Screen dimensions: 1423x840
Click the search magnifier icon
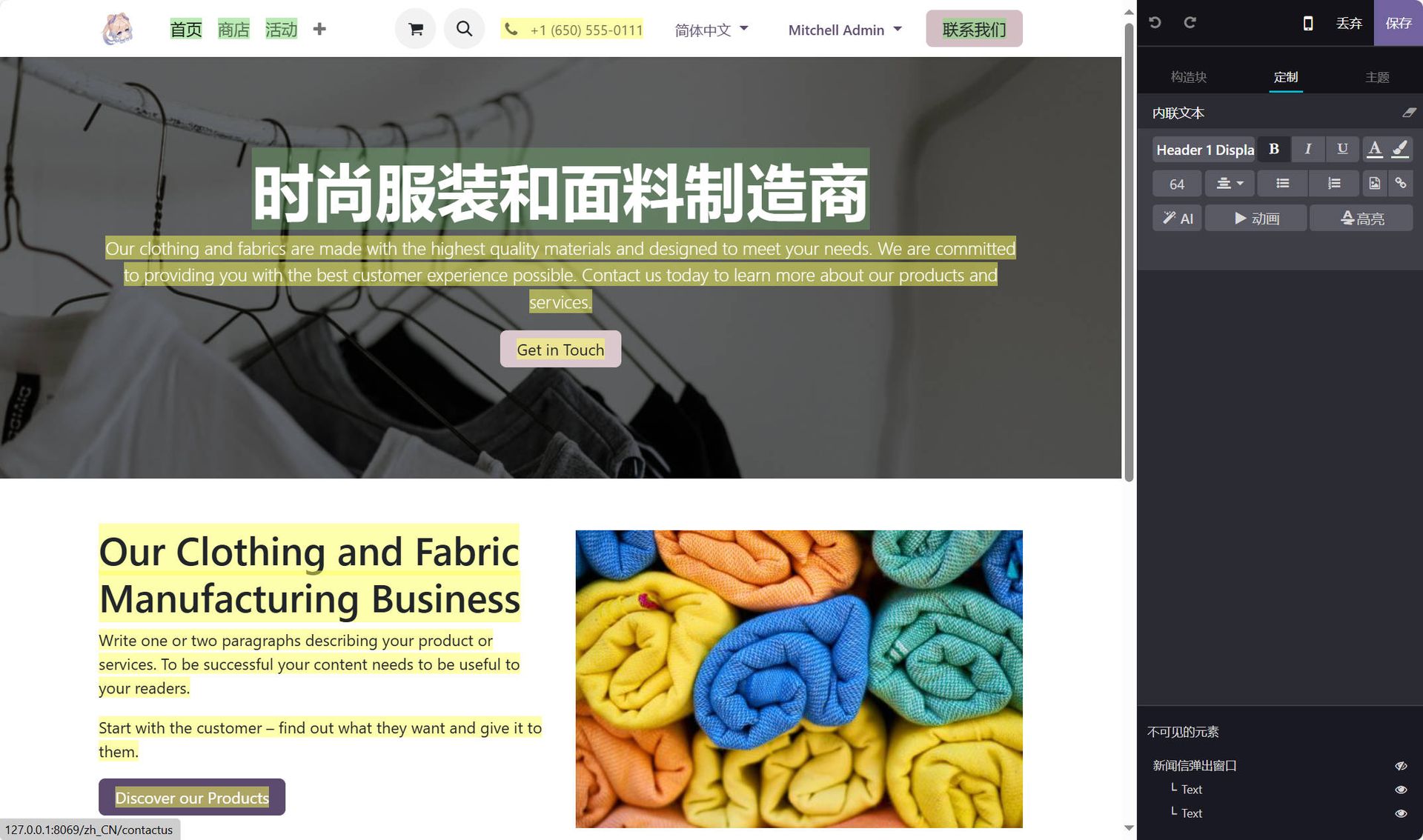pos(464,29)
